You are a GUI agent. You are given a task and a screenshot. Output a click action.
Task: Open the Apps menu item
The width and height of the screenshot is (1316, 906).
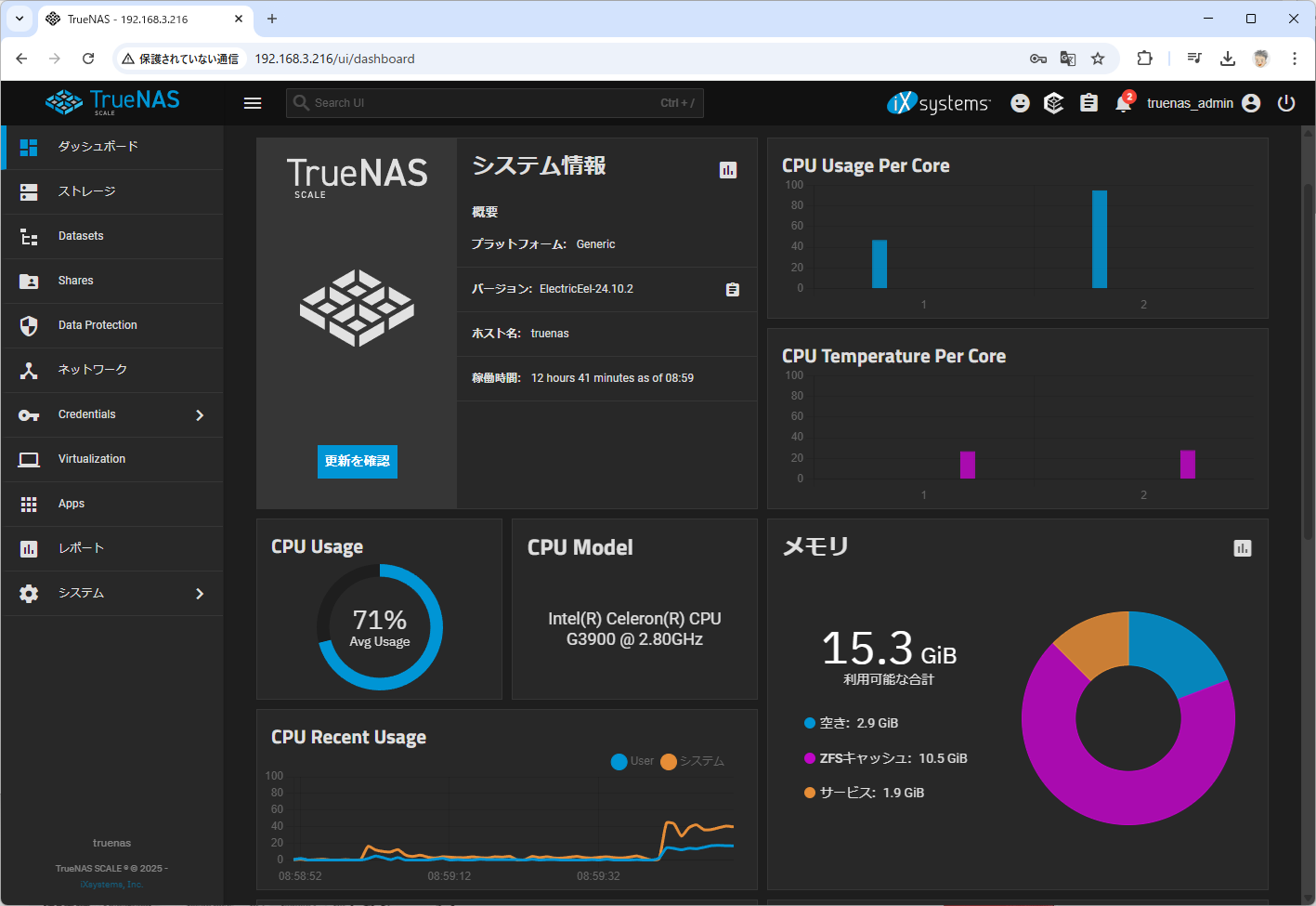112,504
